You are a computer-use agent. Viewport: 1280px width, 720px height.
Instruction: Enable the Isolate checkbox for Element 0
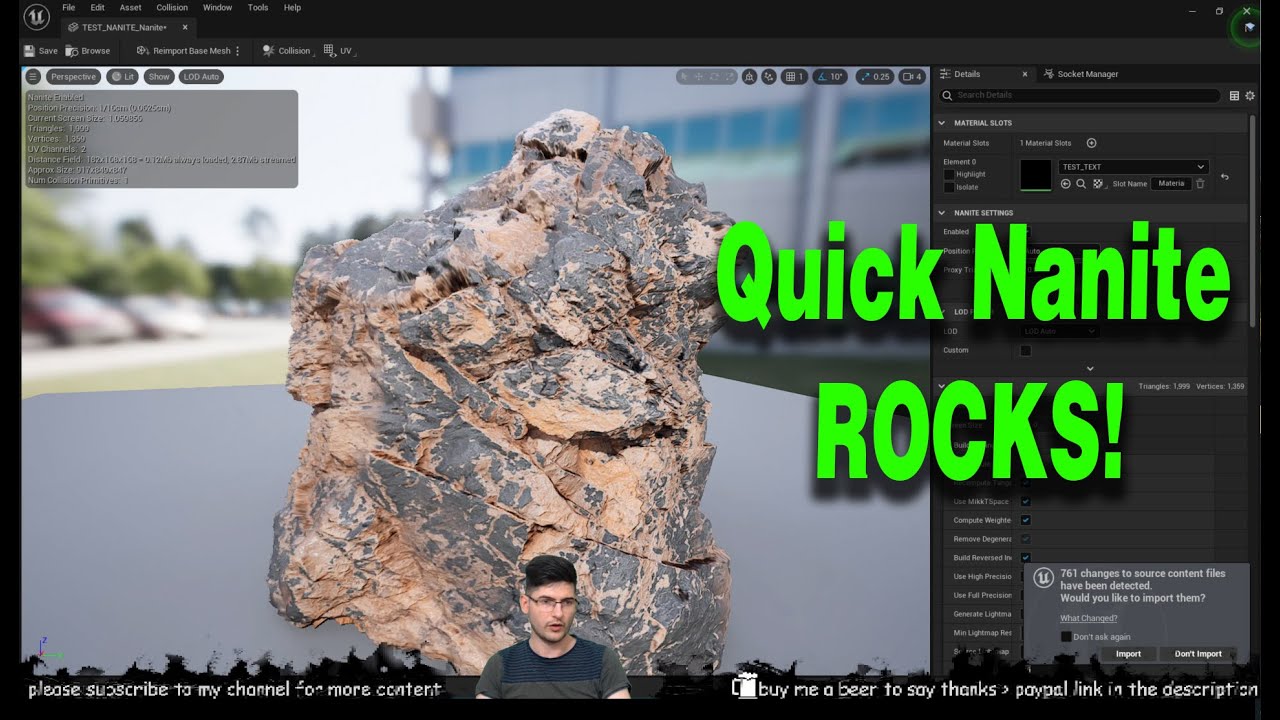point(949,187)
